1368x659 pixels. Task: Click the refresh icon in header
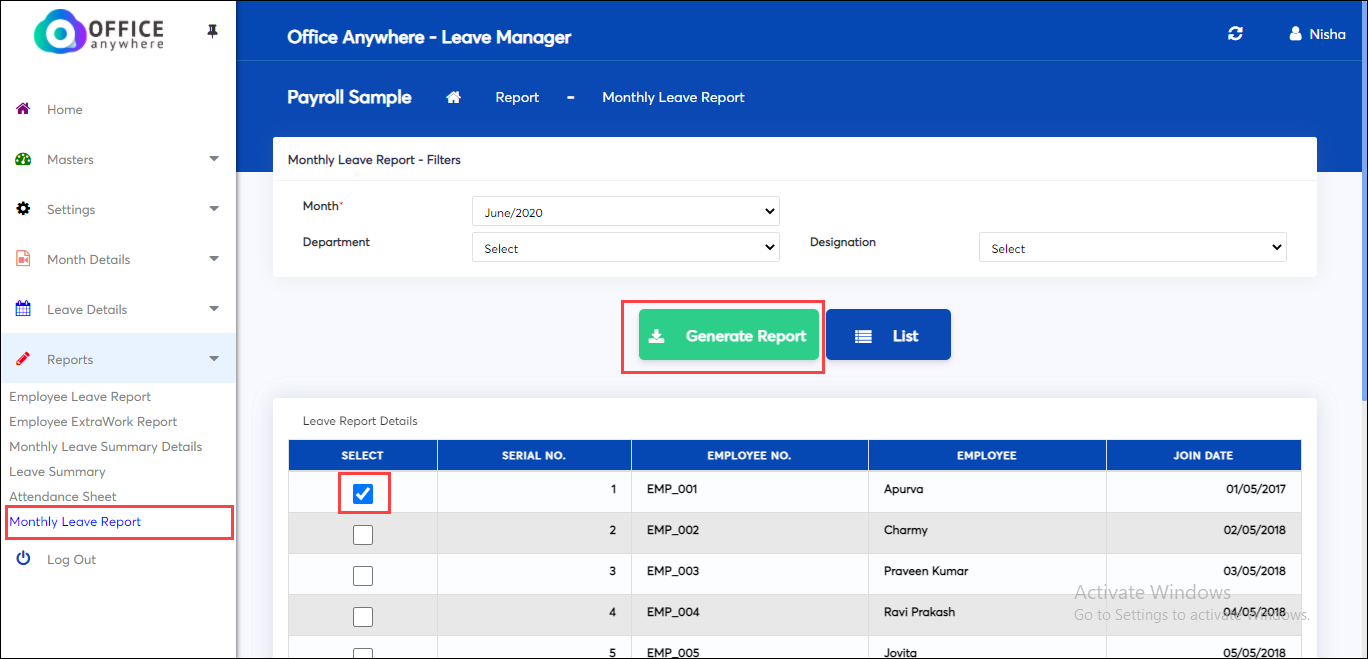click(1235, 34)
